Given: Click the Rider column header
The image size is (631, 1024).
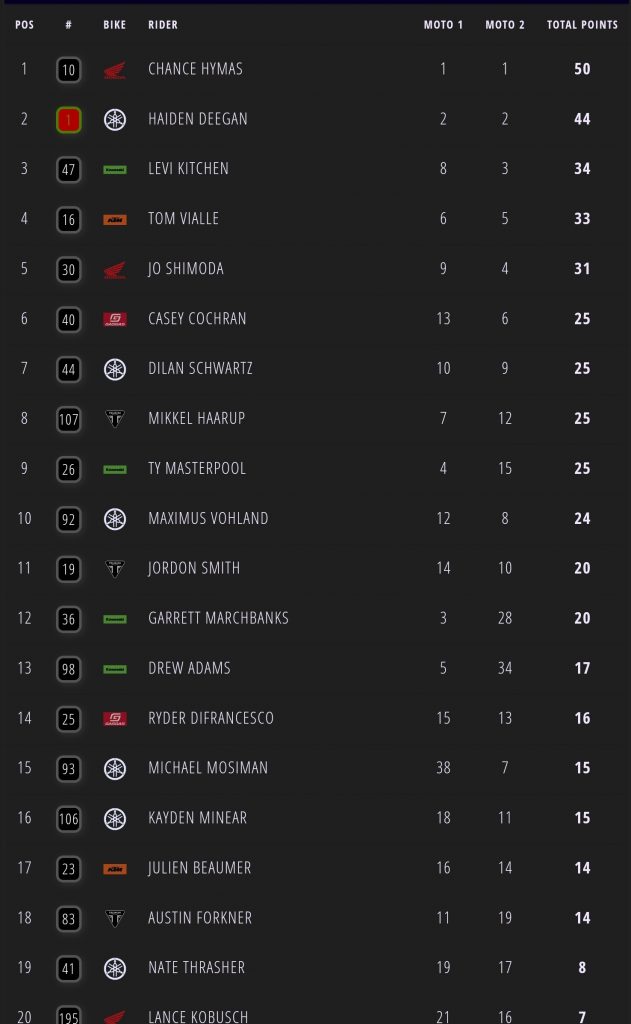Looking at the screenshot, I should [163, 25].
